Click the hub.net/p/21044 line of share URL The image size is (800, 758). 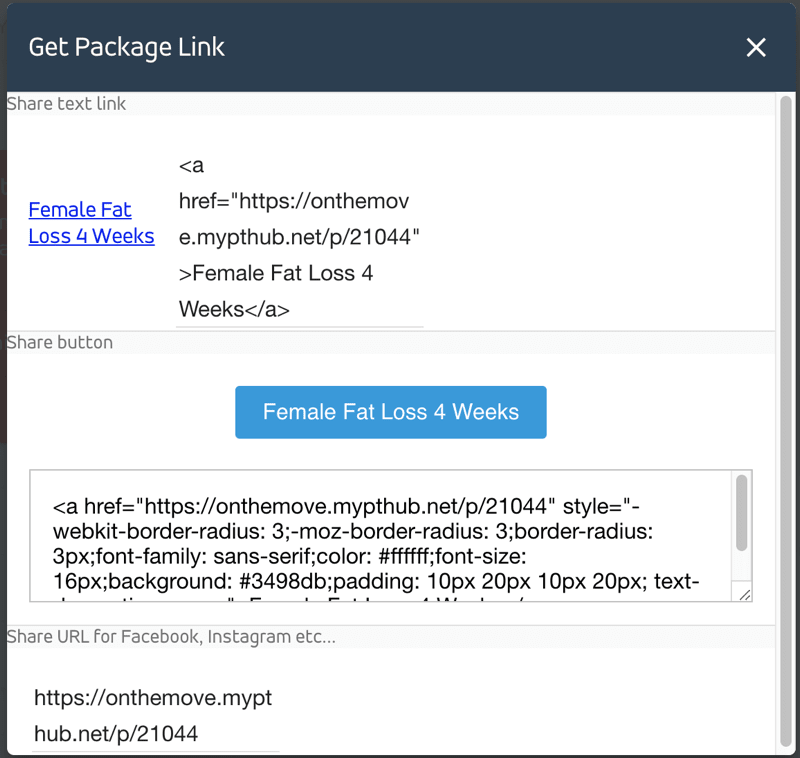tap(116, 734)
